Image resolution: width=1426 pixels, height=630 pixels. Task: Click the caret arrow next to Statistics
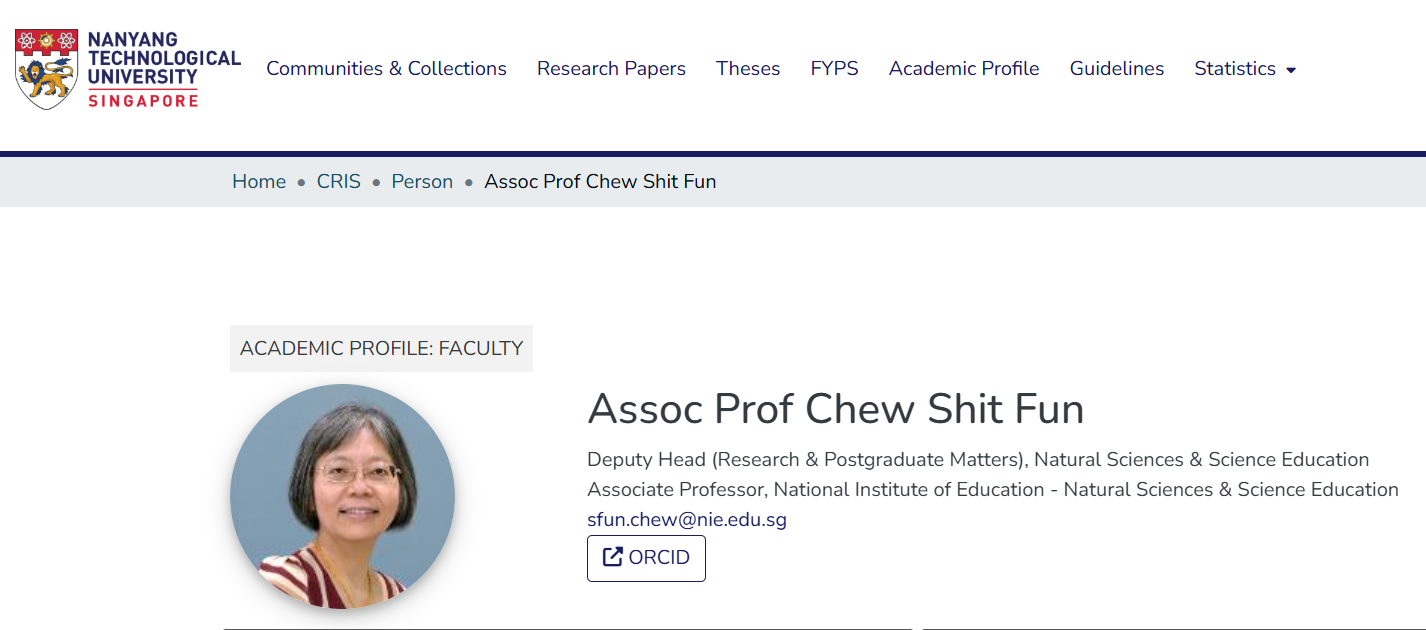pos(1291,70)
